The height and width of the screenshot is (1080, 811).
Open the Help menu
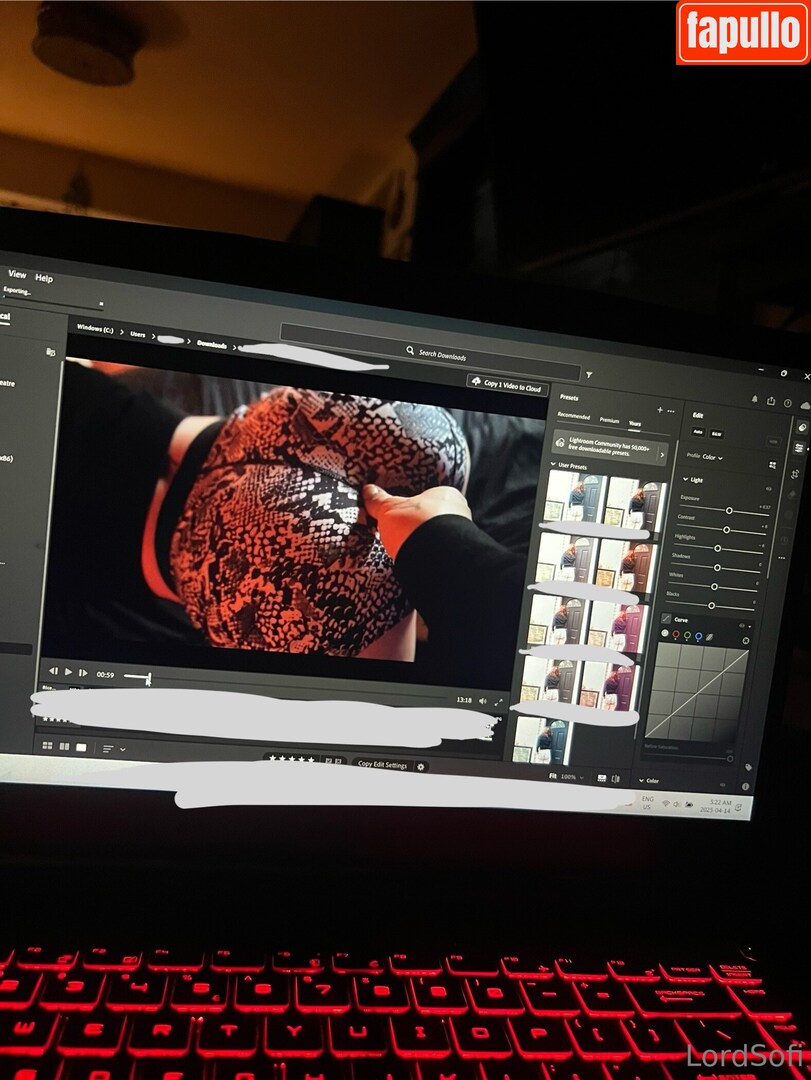tap(44, 278)
